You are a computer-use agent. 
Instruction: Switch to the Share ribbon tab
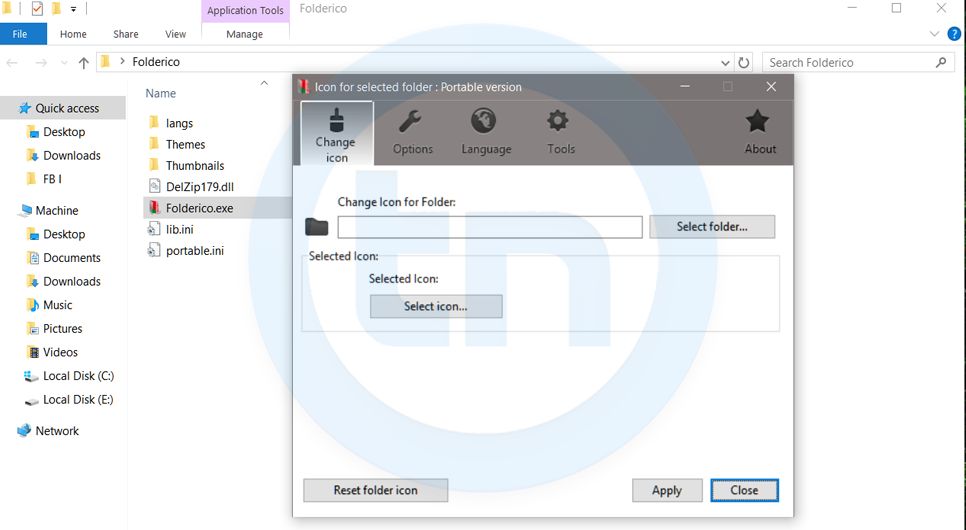point(126,34)
